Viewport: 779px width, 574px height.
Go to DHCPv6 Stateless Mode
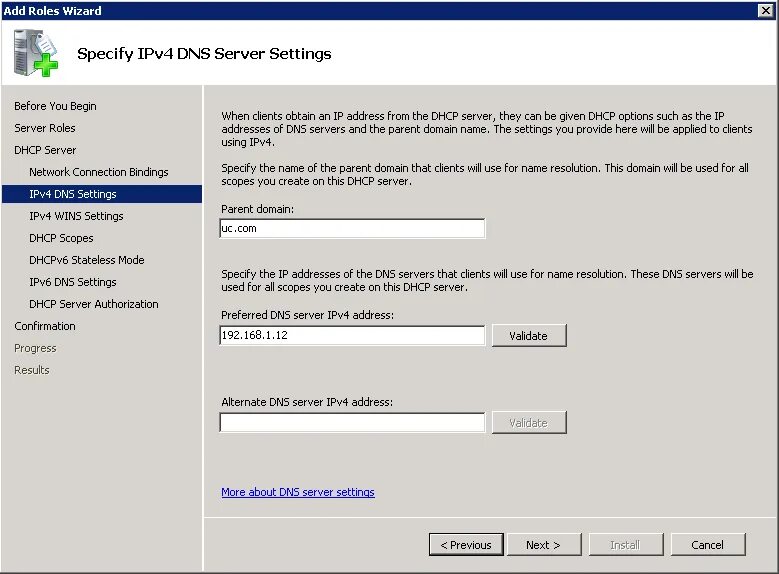86,260
